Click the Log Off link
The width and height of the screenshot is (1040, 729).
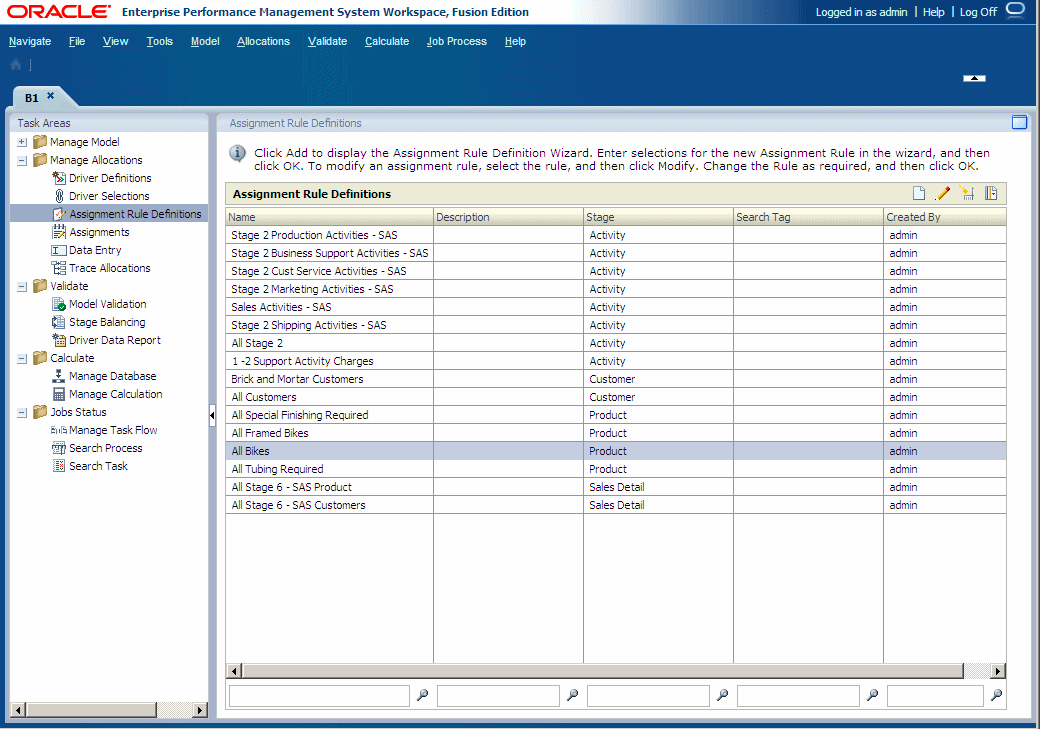[978, 12]
